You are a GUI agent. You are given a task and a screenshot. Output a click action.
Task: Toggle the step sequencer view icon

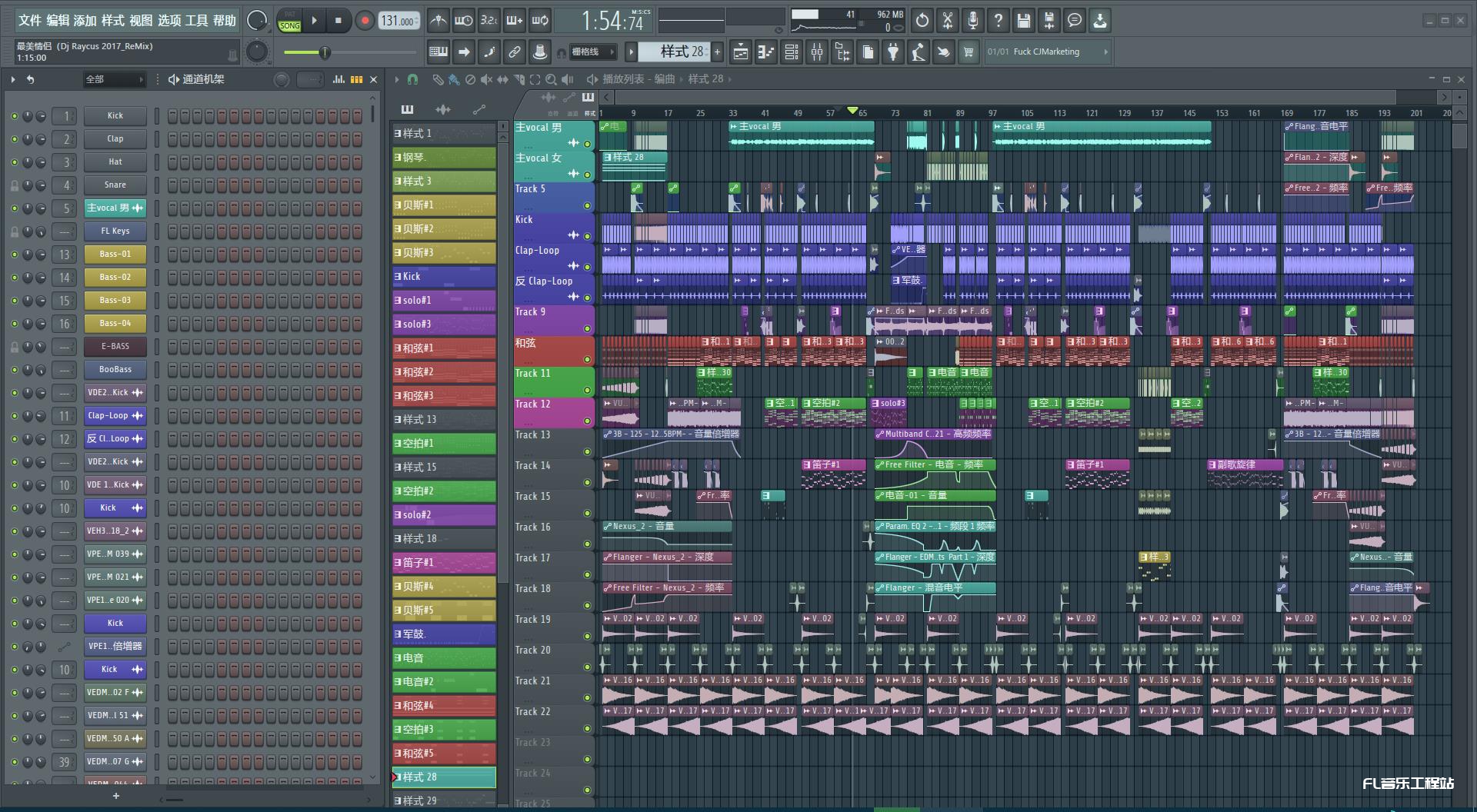point(357,79)
